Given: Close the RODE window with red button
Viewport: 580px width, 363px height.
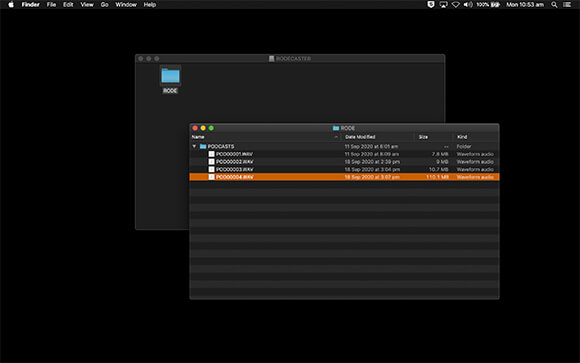Looking at the screenshot, I should [195, 128].
